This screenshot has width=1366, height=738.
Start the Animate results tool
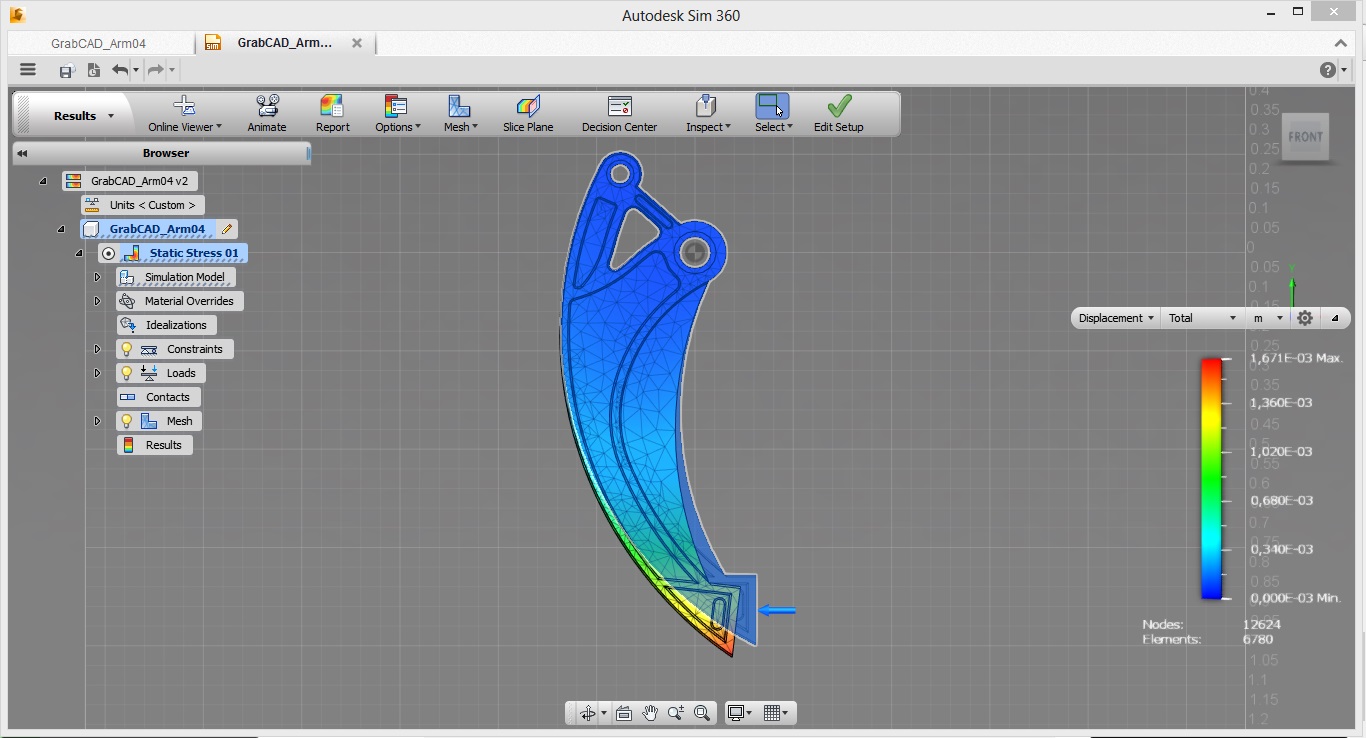click(267, 114)
